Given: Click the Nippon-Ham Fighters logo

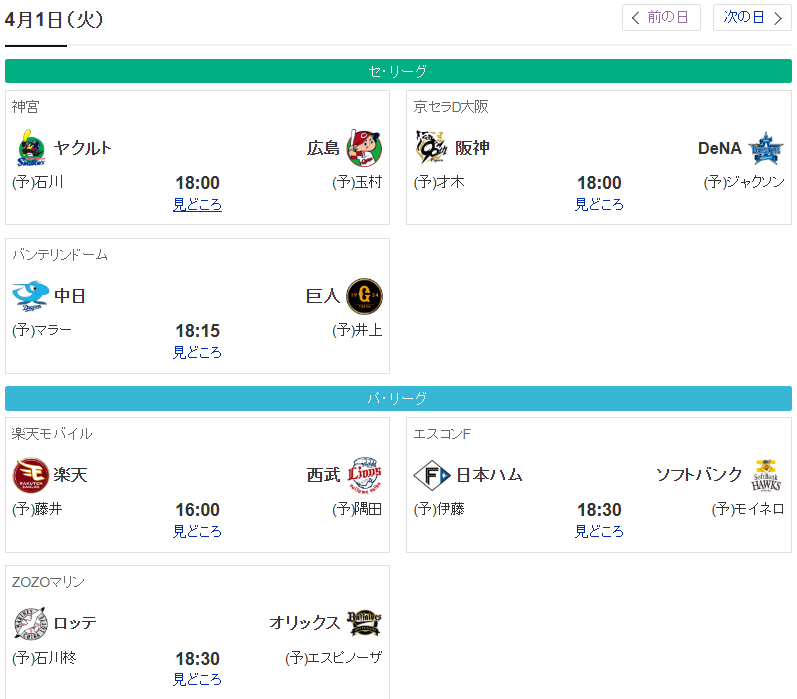Looking at the screenshot, I should [433, 475].
